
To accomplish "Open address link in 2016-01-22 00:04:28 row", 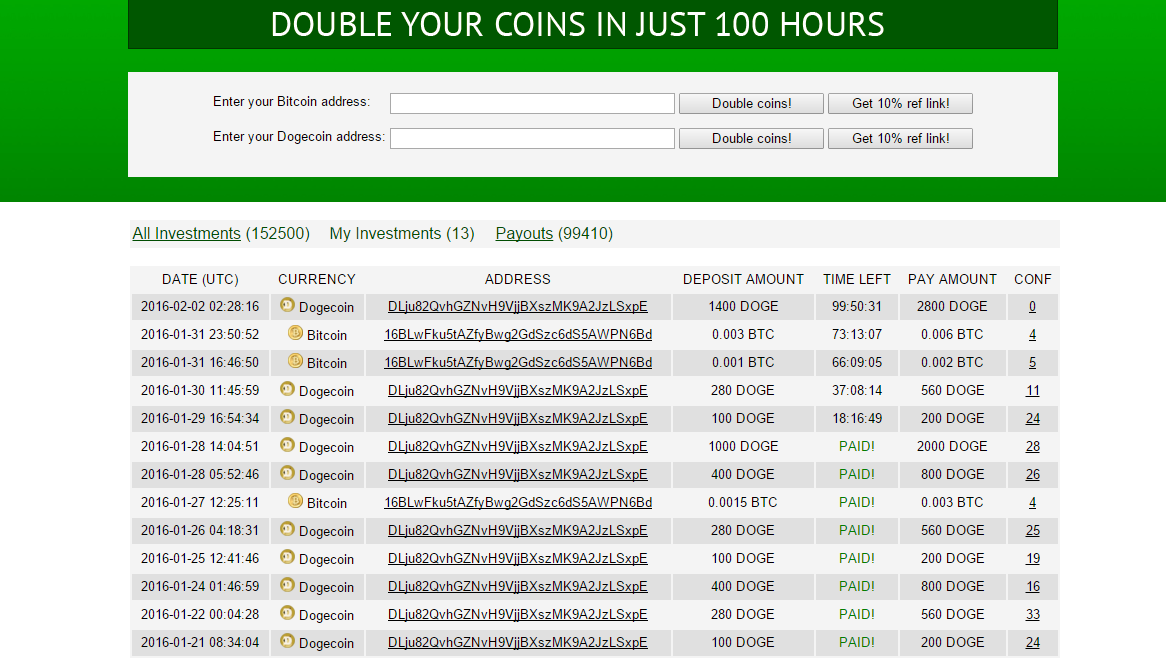I will (518, 614).
